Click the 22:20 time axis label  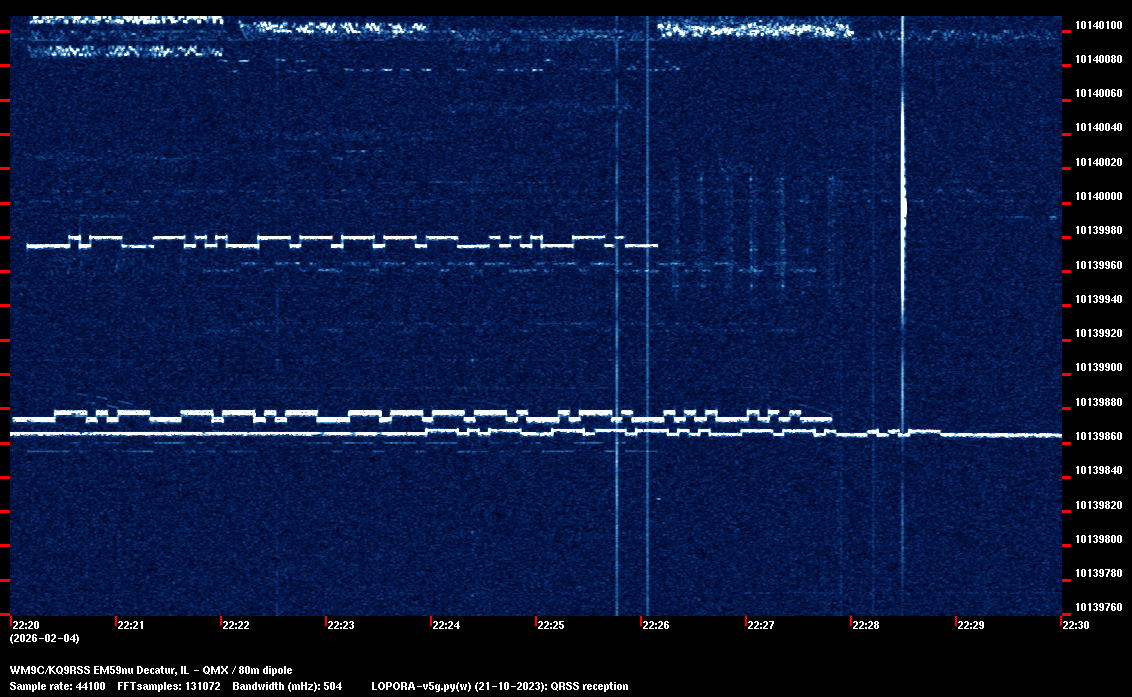pos(24,626)
